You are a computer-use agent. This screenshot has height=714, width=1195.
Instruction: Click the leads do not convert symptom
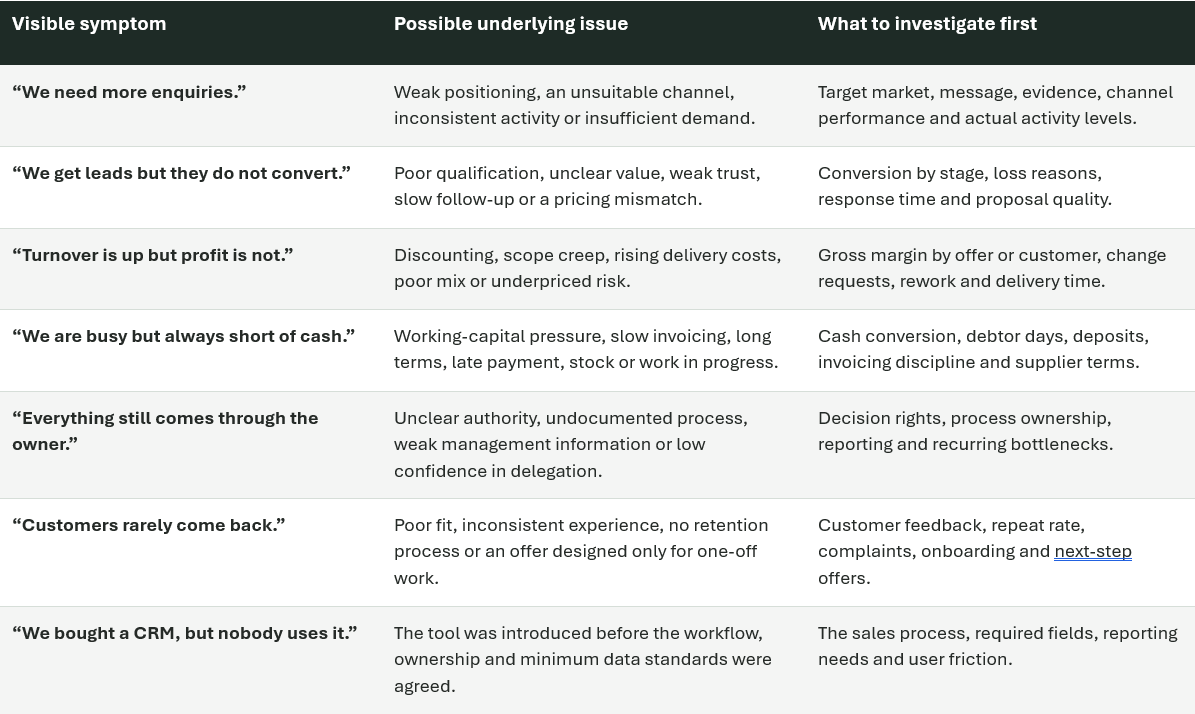[x=181, y=173]
